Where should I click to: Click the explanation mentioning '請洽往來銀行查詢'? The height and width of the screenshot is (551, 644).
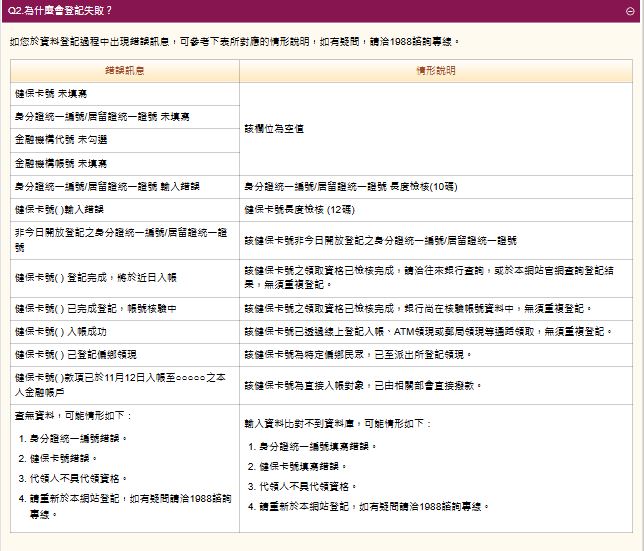436,278
